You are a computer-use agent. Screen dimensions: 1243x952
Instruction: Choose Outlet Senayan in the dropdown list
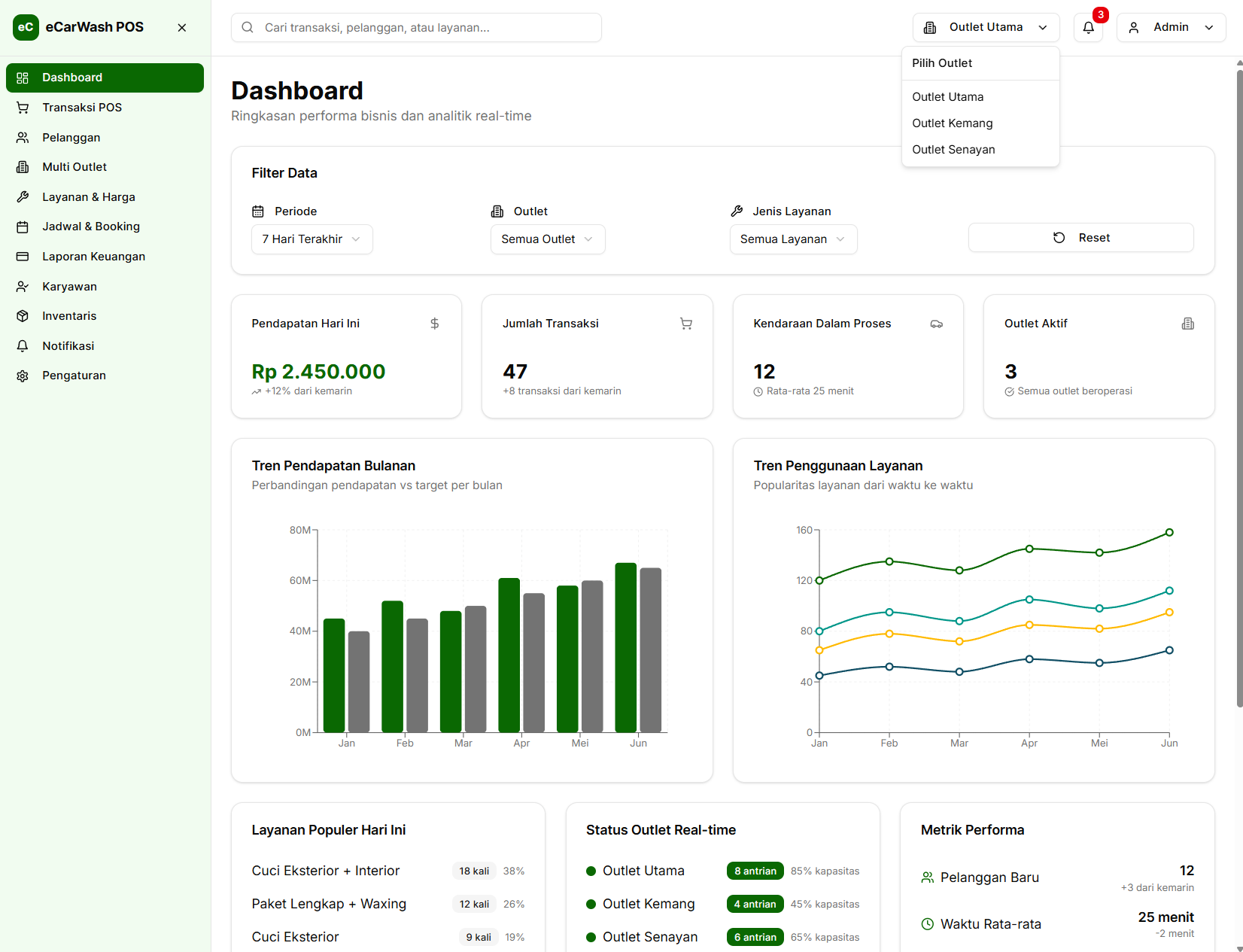coord(953,150)
